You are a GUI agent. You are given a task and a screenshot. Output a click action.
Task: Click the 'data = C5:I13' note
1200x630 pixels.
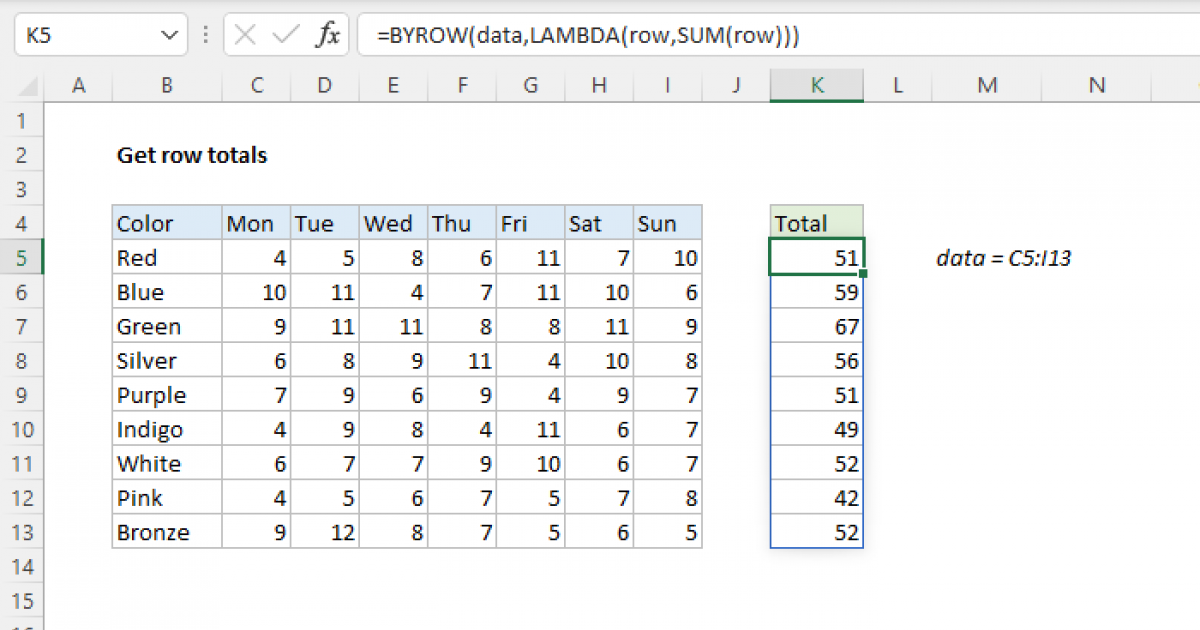tap(1004, 258)
